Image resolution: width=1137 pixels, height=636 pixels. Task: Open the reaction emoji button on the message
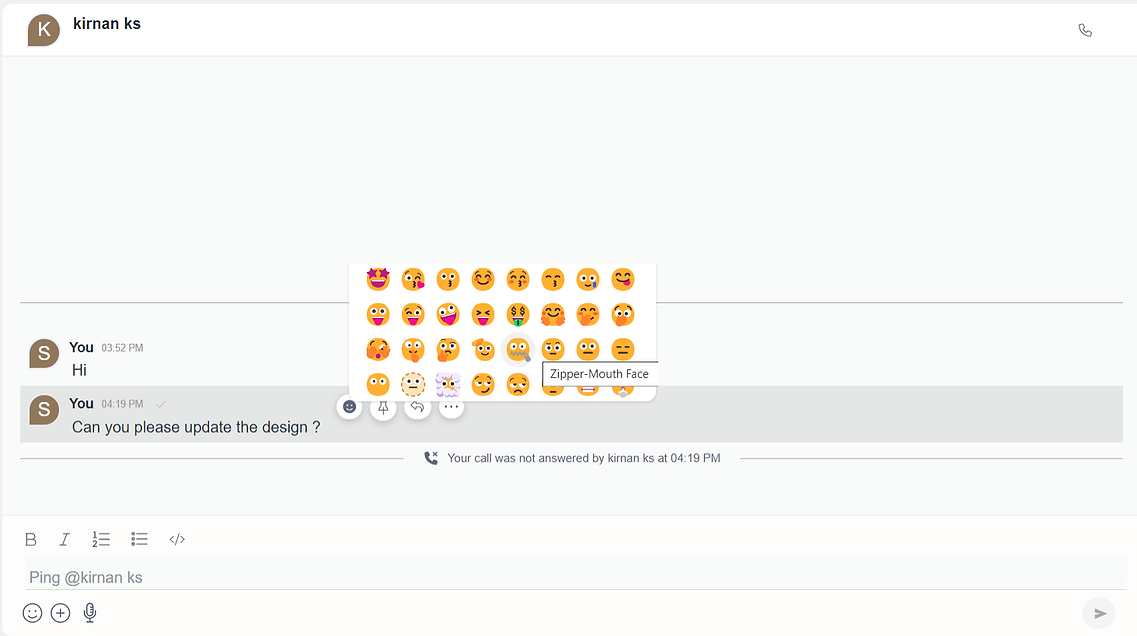point(350,407)
